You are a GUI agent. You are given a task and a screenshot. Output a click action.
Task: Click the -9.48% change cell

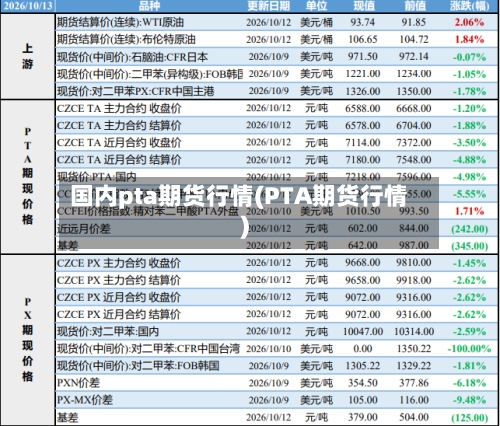click(469, 400)
